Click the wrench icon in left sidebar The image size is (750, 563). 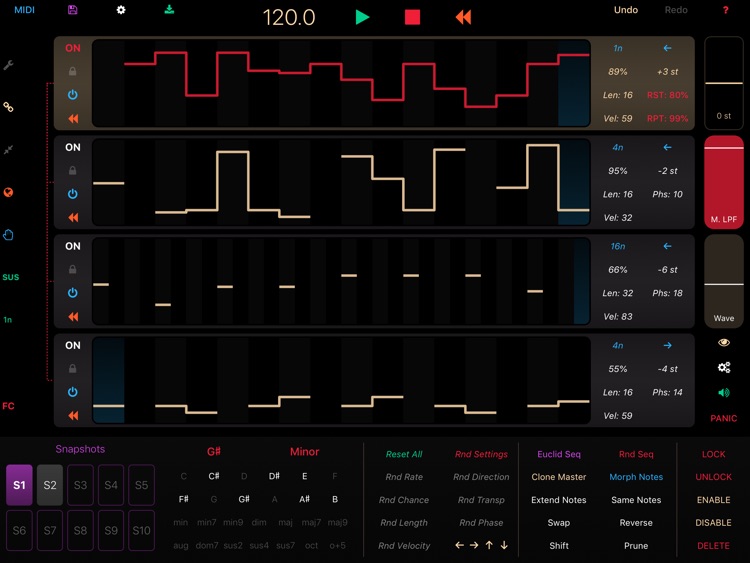point(8,65)
